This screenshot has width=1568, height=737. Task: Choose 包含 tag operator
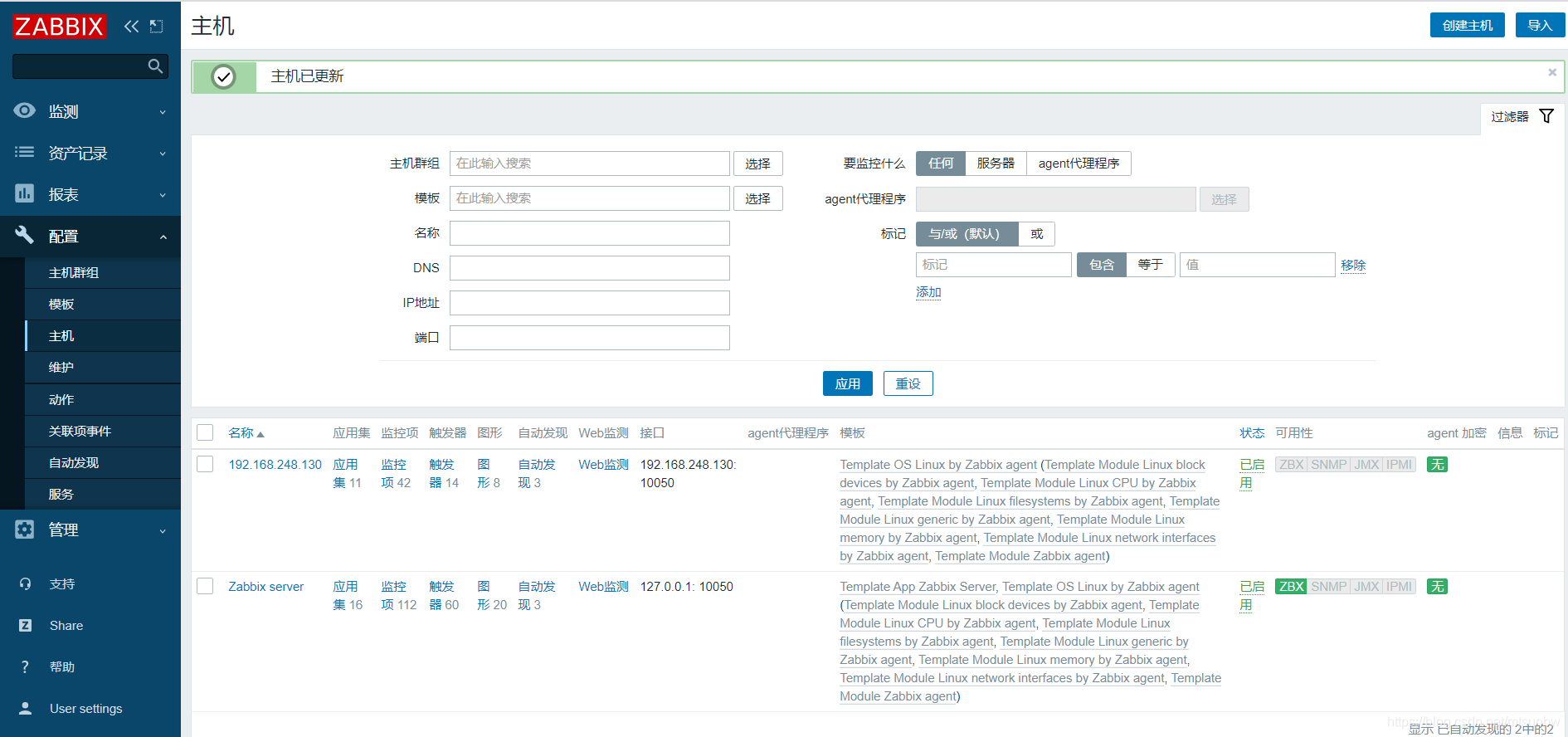tap(1101, 265)
